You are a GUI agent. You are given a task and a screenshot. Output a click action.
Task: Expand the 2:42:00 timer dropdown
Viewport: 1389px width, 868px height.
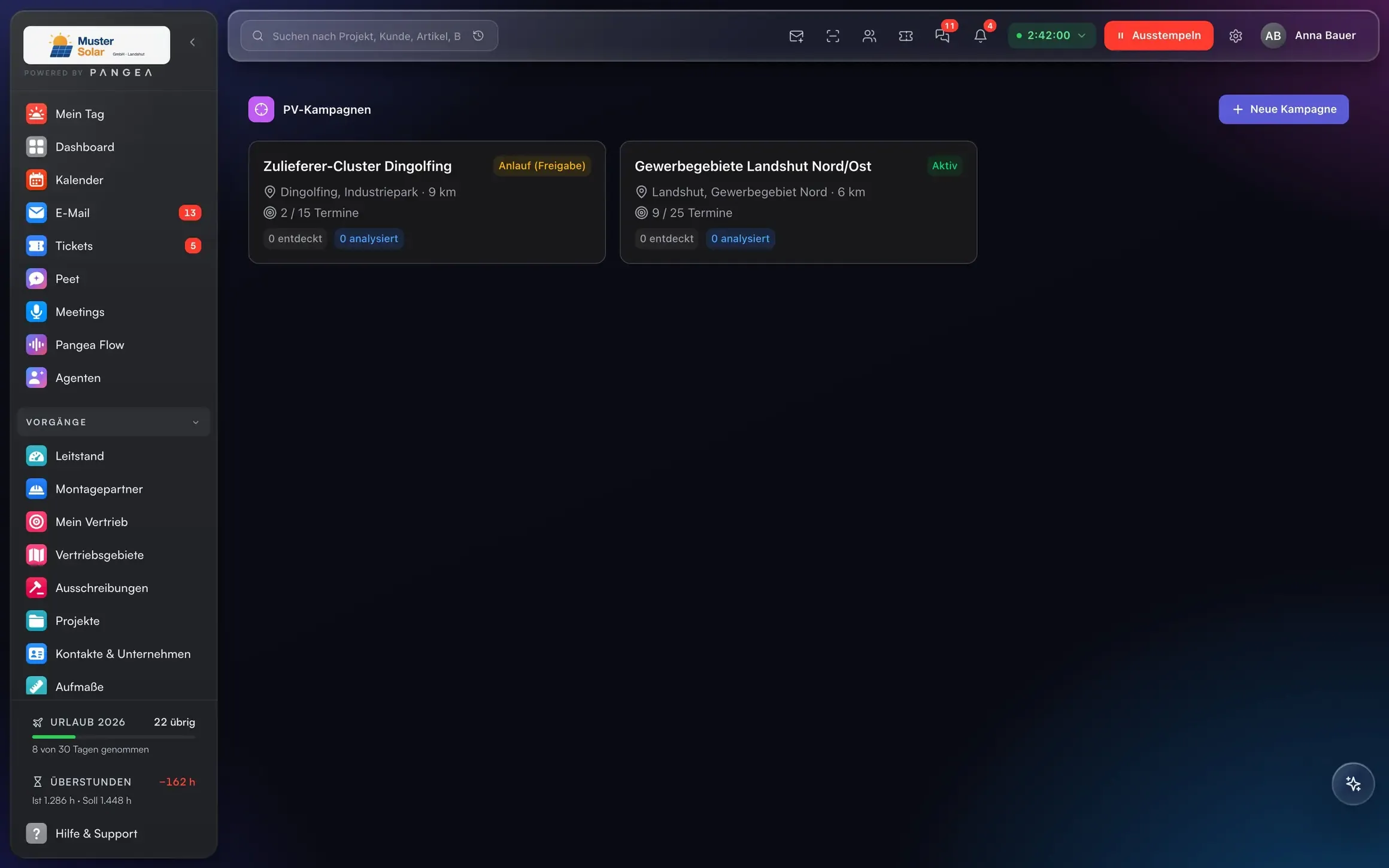pos(1051,35)
